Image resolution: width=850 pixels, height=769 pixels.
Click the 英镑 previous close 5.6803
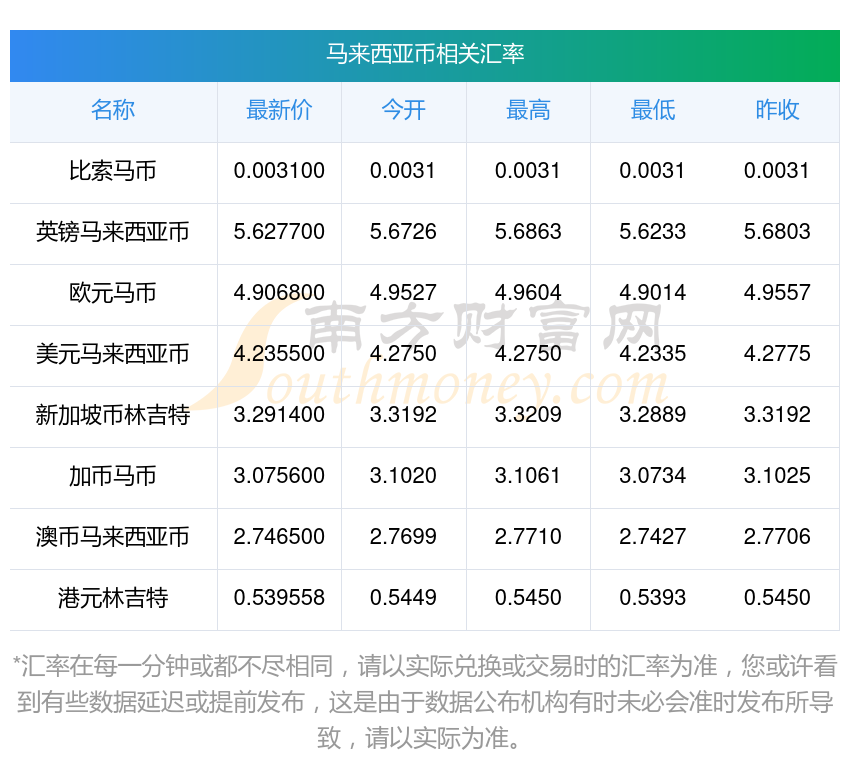[777, 232]
